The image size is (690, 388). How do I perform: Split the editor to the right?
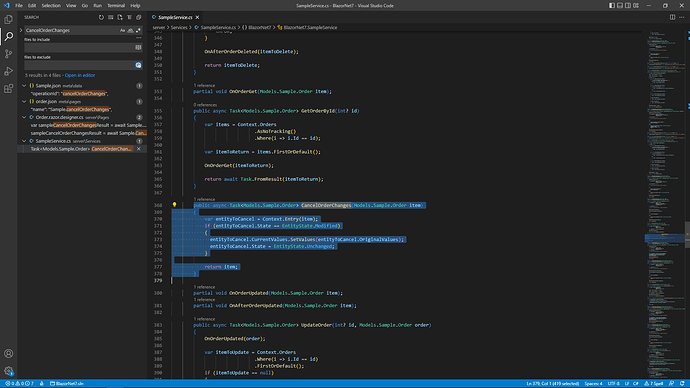click(672, 17)
